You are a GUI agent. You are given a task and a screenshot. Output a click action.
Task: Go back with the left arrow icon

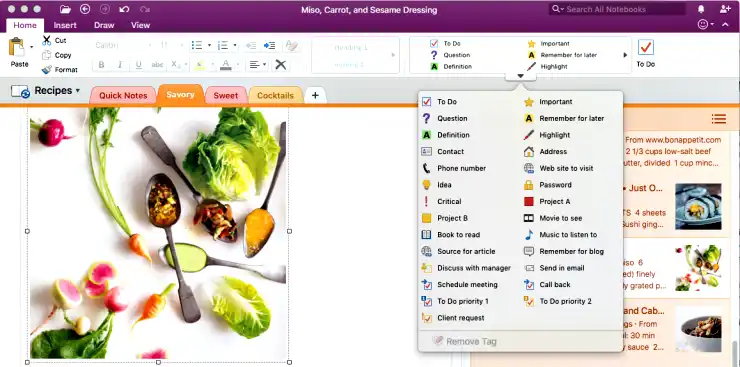(85, 9)
